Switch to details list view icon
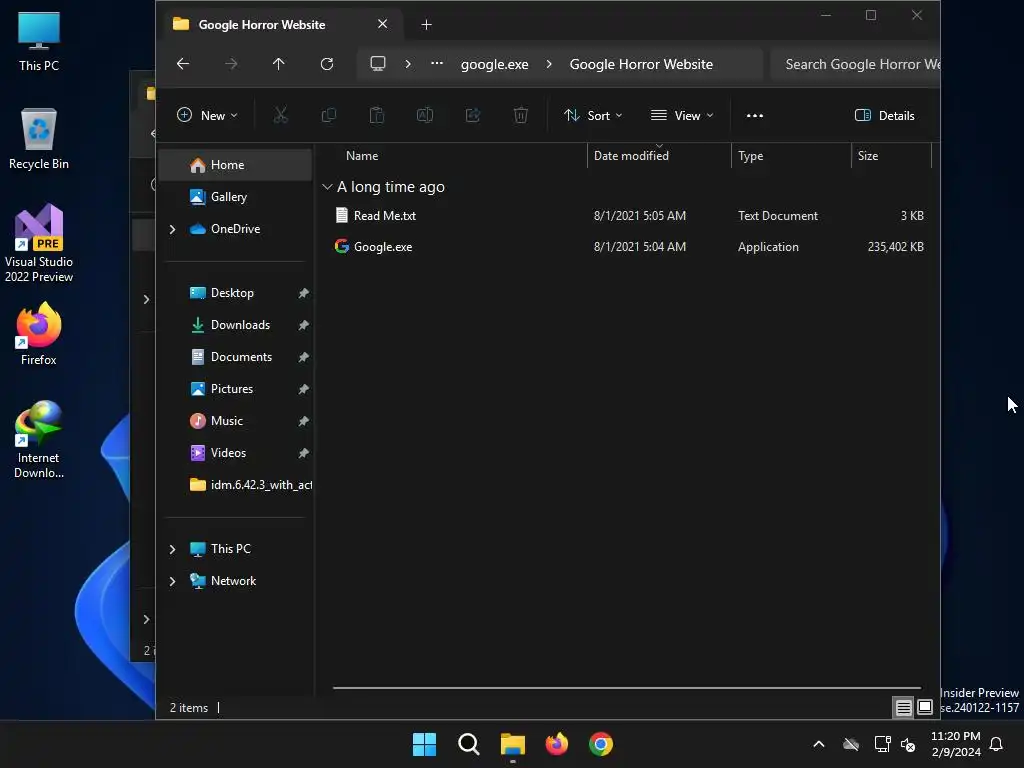Screen dimensions: 1024x768 pos(903,707)
